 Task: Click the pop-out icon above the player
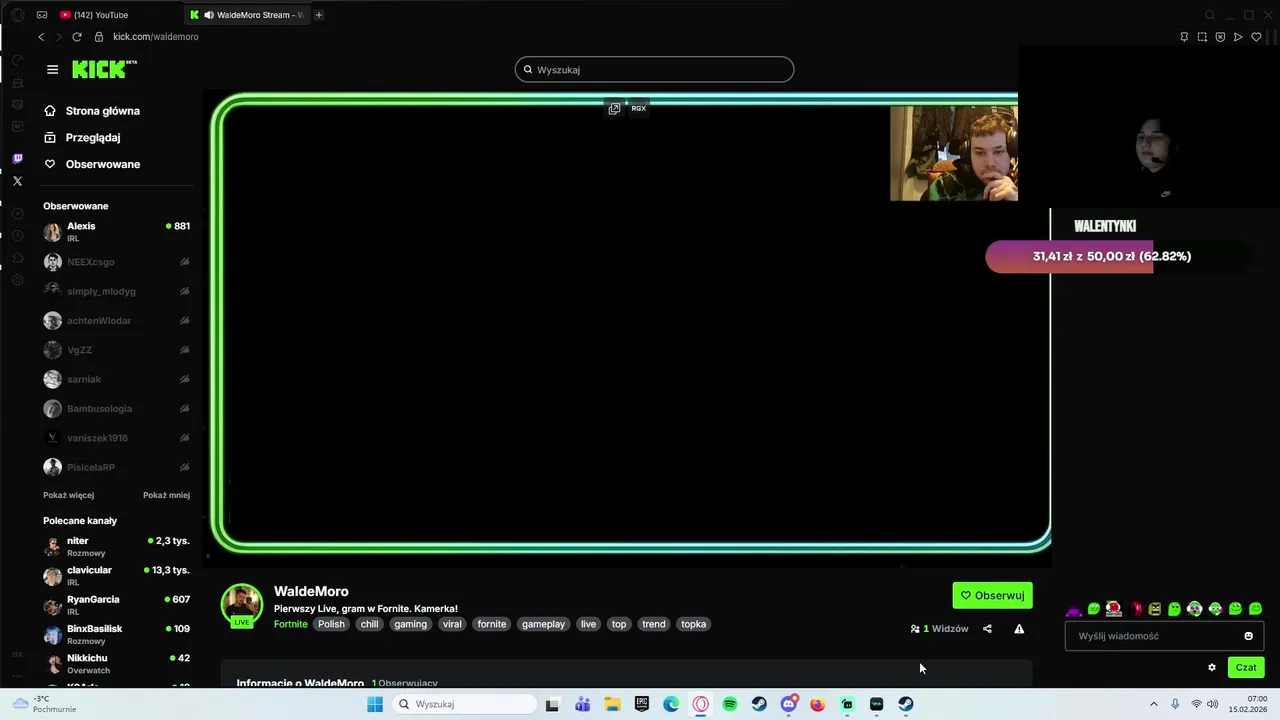tap(614, 108)
